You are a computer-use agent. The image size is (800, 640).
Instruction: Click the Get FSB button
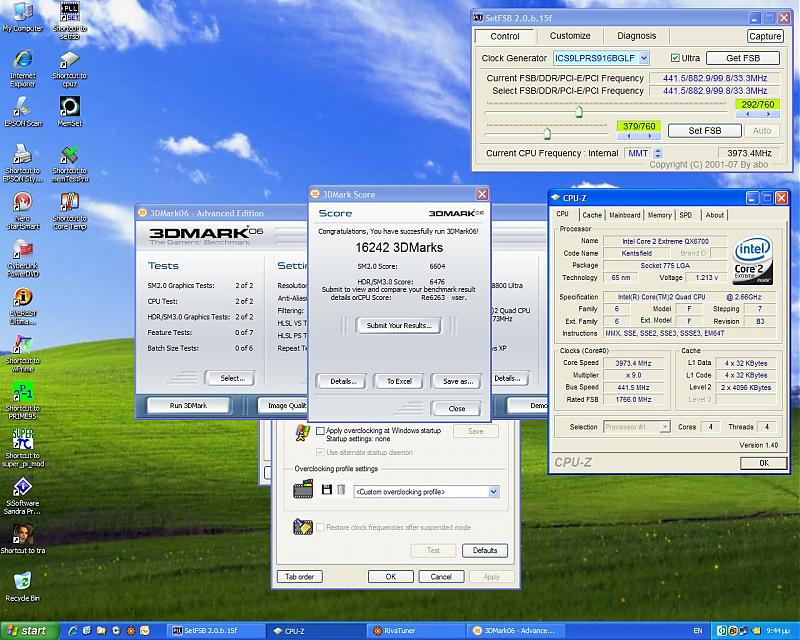[x=743, y=58]
